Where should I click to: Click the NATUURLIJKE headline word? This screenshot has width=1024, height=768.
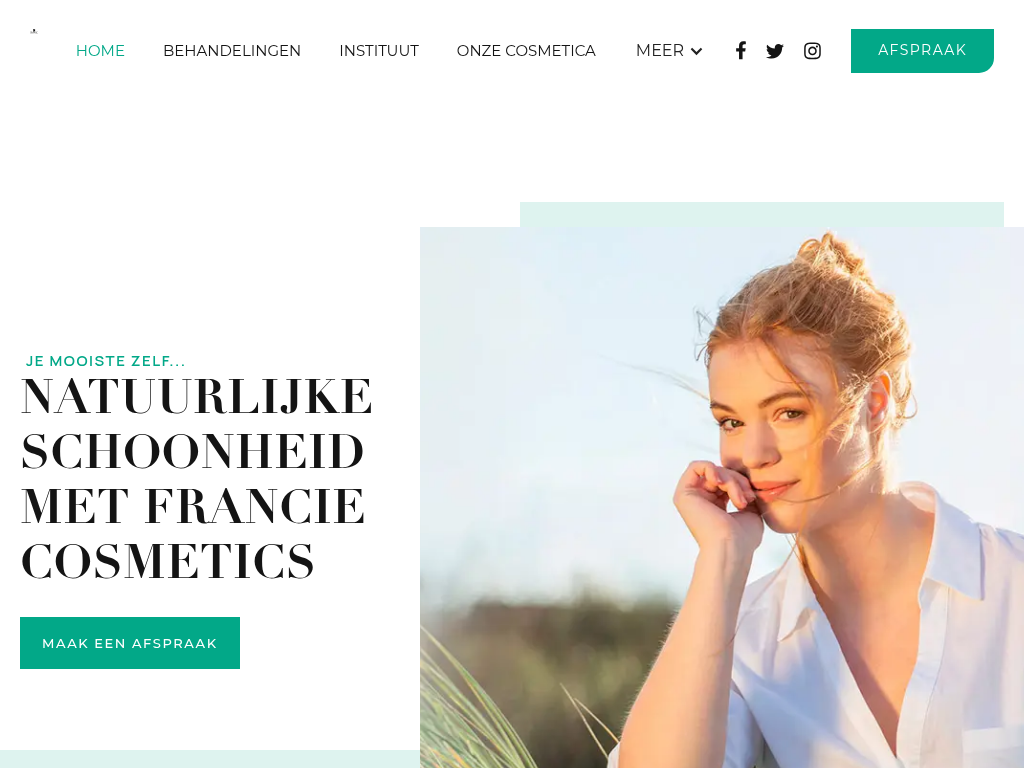[x=197, y=396]
